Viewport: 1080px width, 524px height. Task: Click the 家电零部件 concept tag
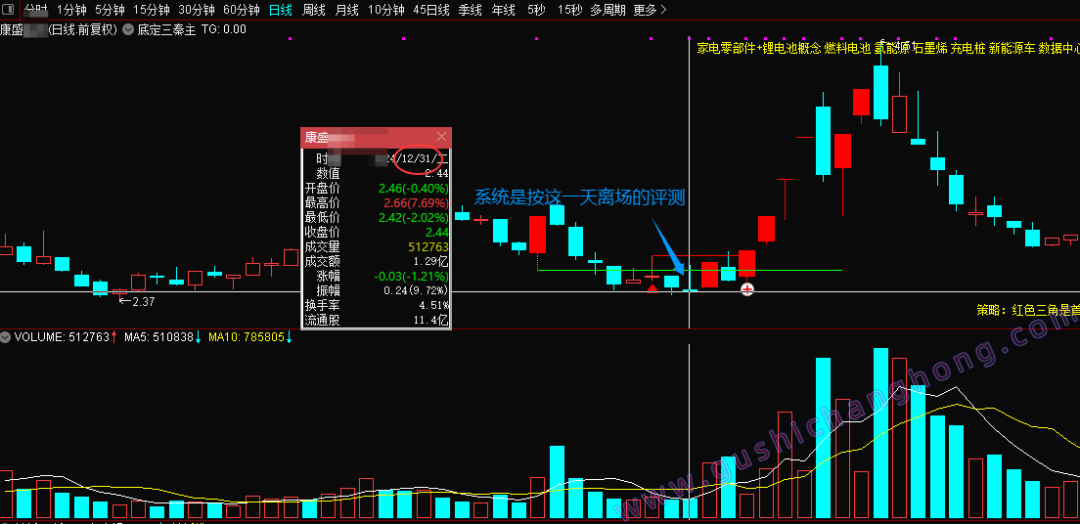726,48
